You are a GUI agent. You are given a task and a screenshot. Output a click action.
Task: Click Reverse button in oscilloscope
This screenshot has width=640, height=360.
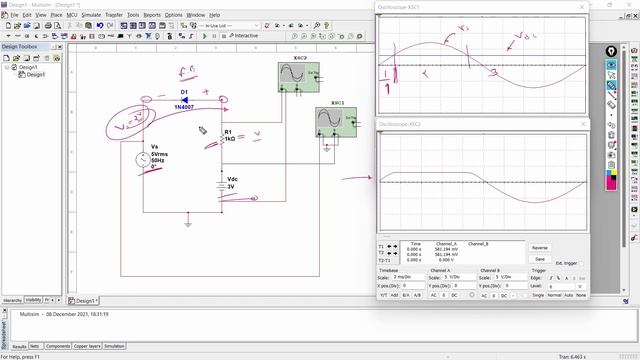(x=540, y=248)
